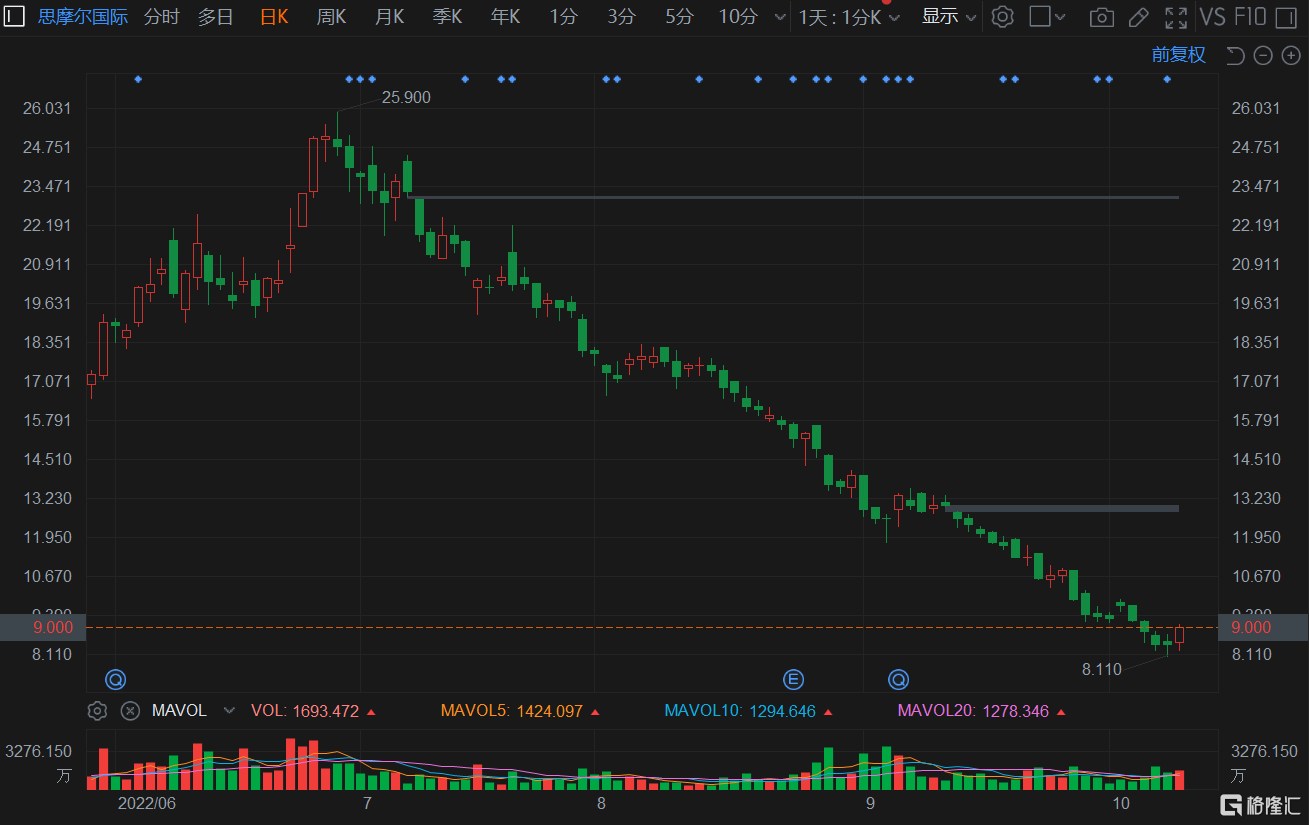Image resolution: width=1309 pixels, height=825 pixels.
Task: Switch to 分时 intraday view
Action: pos(162,16)
